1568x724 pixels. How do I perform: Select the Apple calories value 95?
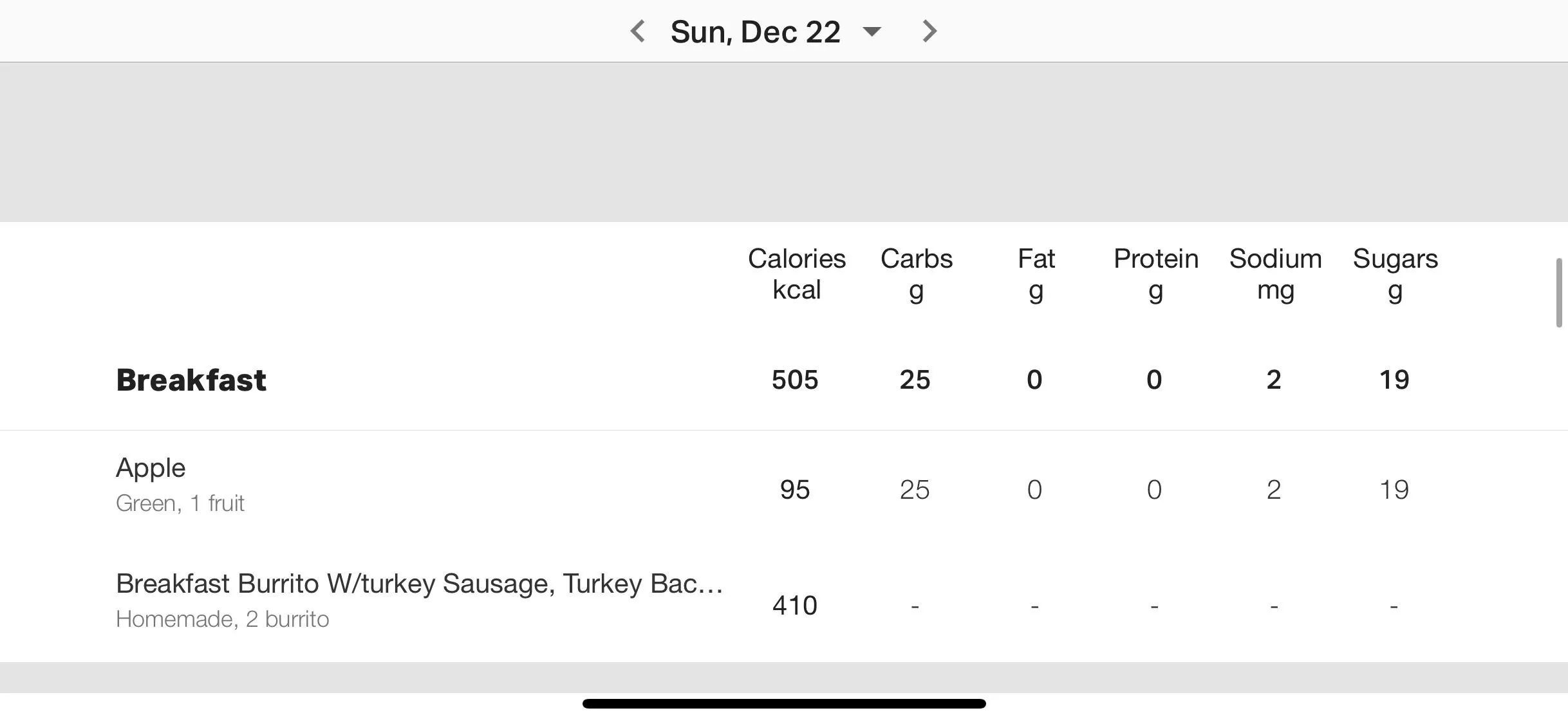point(795,490)
